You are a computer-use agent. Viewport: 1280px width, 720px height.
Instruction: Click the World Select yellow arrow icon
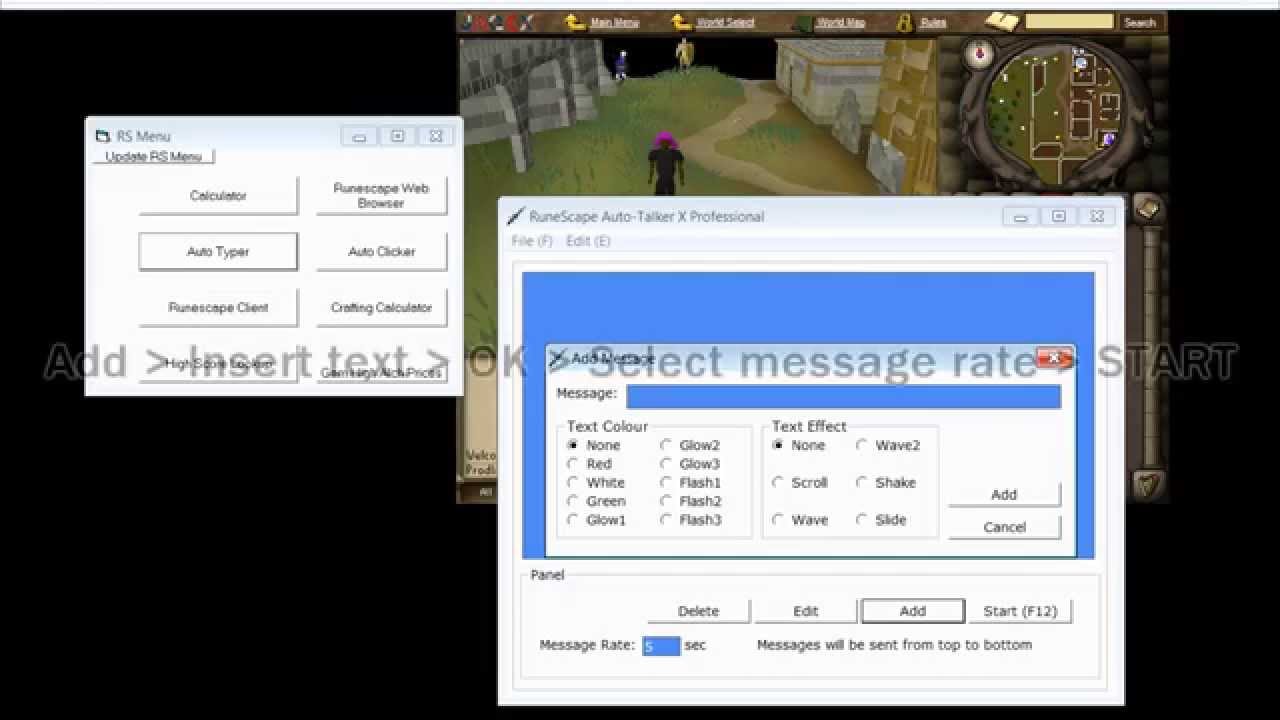tap(682, 22)
